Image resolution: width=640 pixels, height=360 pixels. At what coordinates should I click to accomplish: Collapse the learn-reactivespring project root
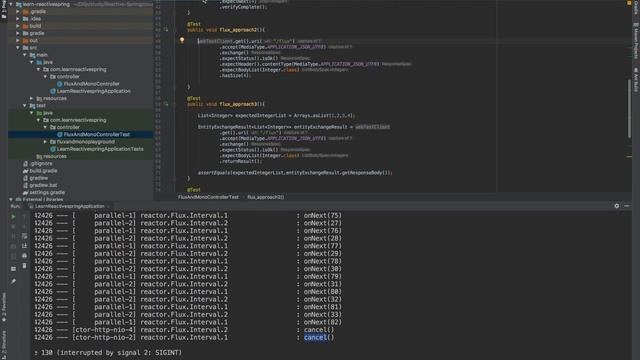[11, 4]
